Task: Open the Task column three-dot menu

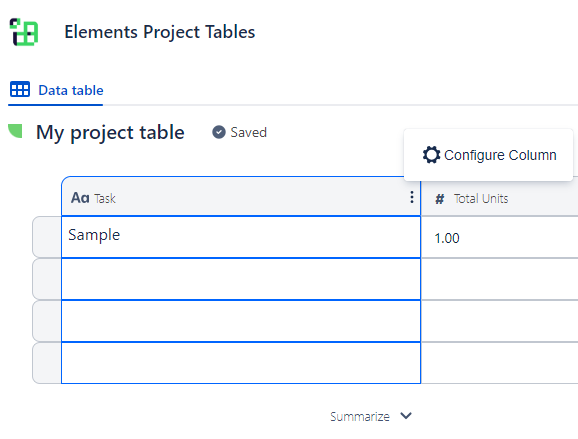Action: click(412, 197)
